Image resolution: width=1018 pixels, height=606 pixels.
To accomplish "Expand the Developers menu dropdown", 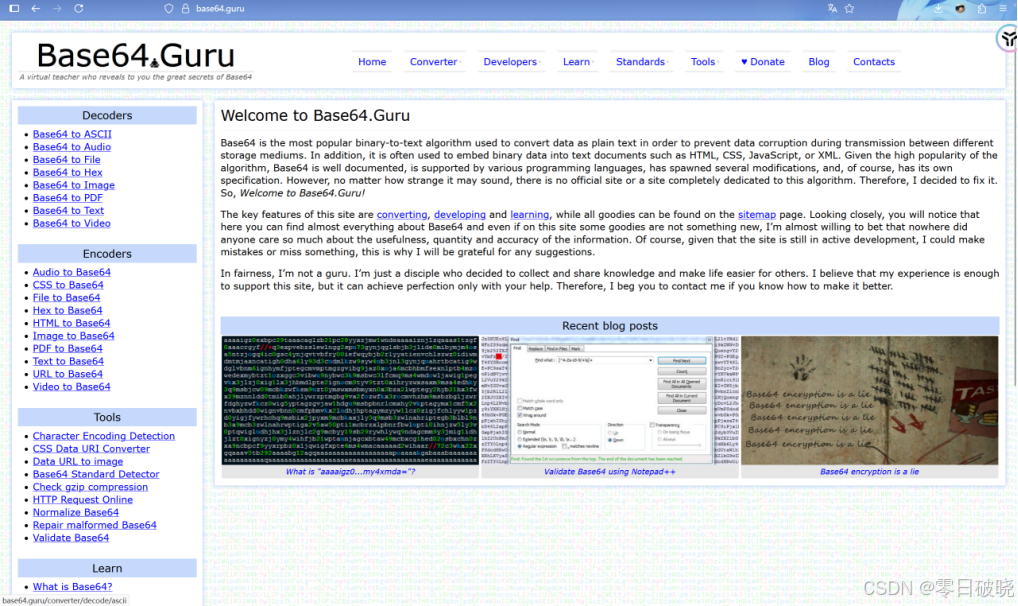I will [512, 62].
